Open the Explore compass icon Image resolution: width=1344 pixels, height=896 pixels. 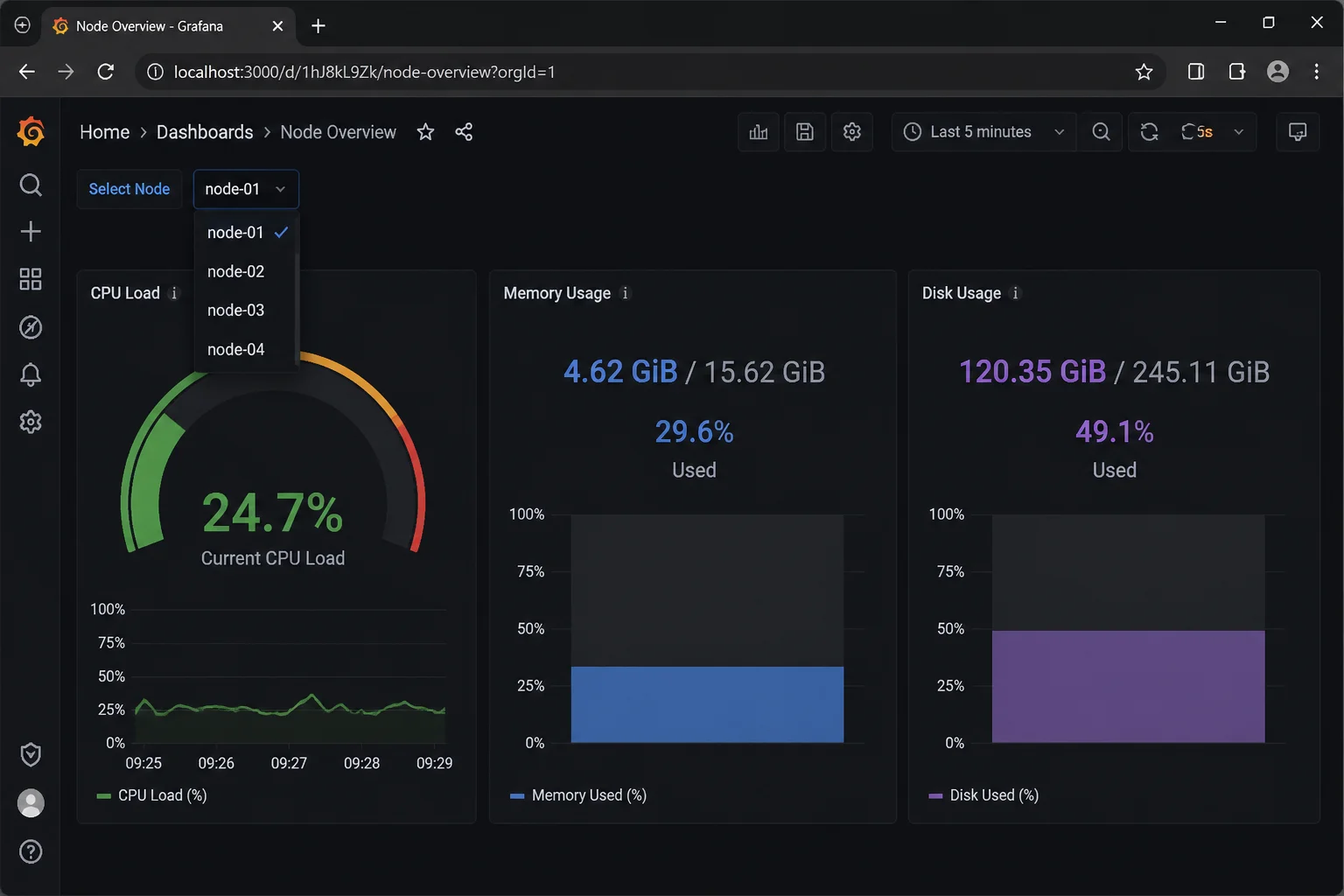click(x=31, y=327)
